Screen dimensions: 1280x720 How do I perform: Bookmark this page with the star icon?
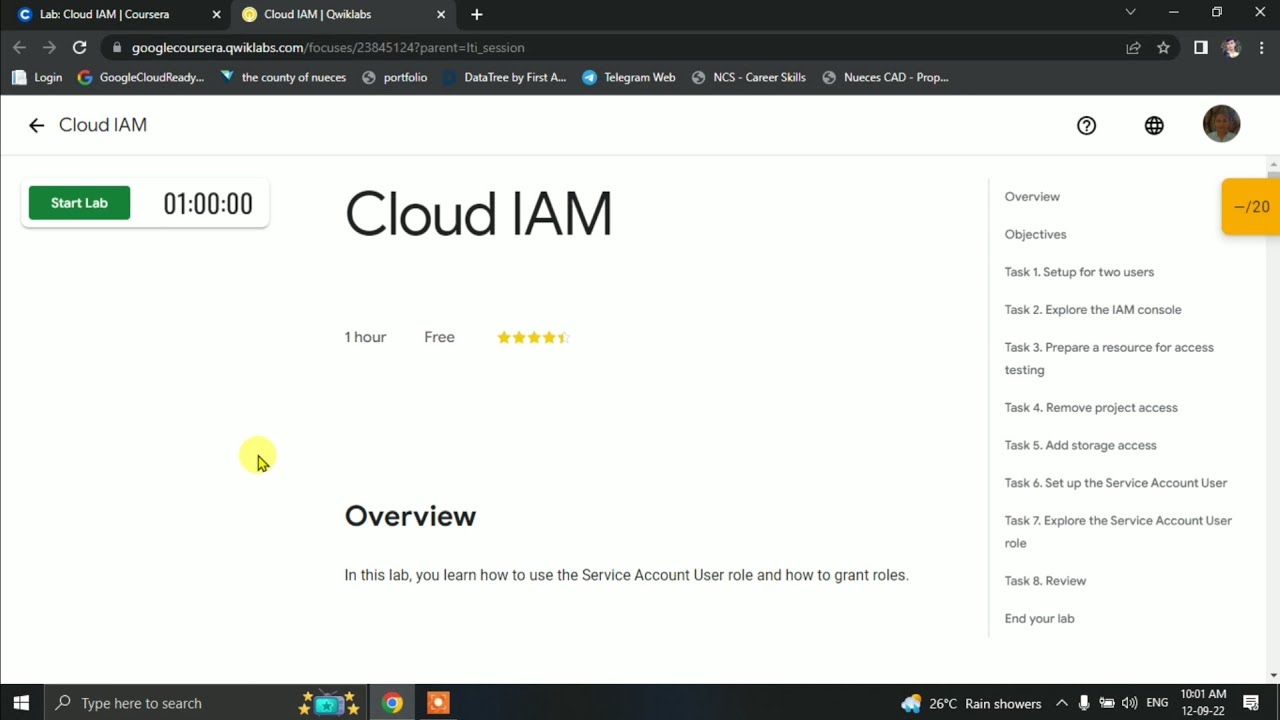coord(1163,47)
